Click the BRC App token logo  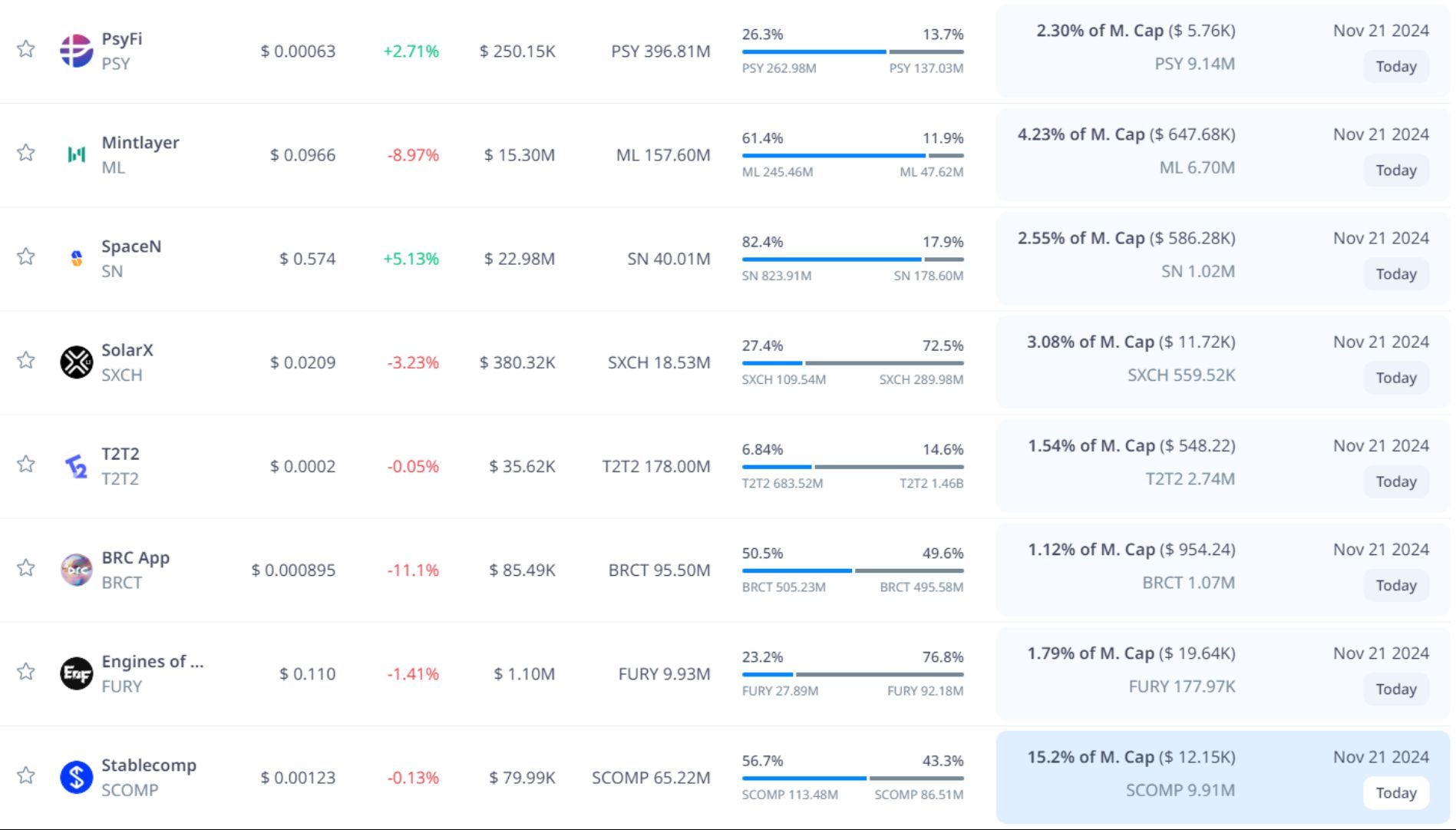tap(76, 570)
